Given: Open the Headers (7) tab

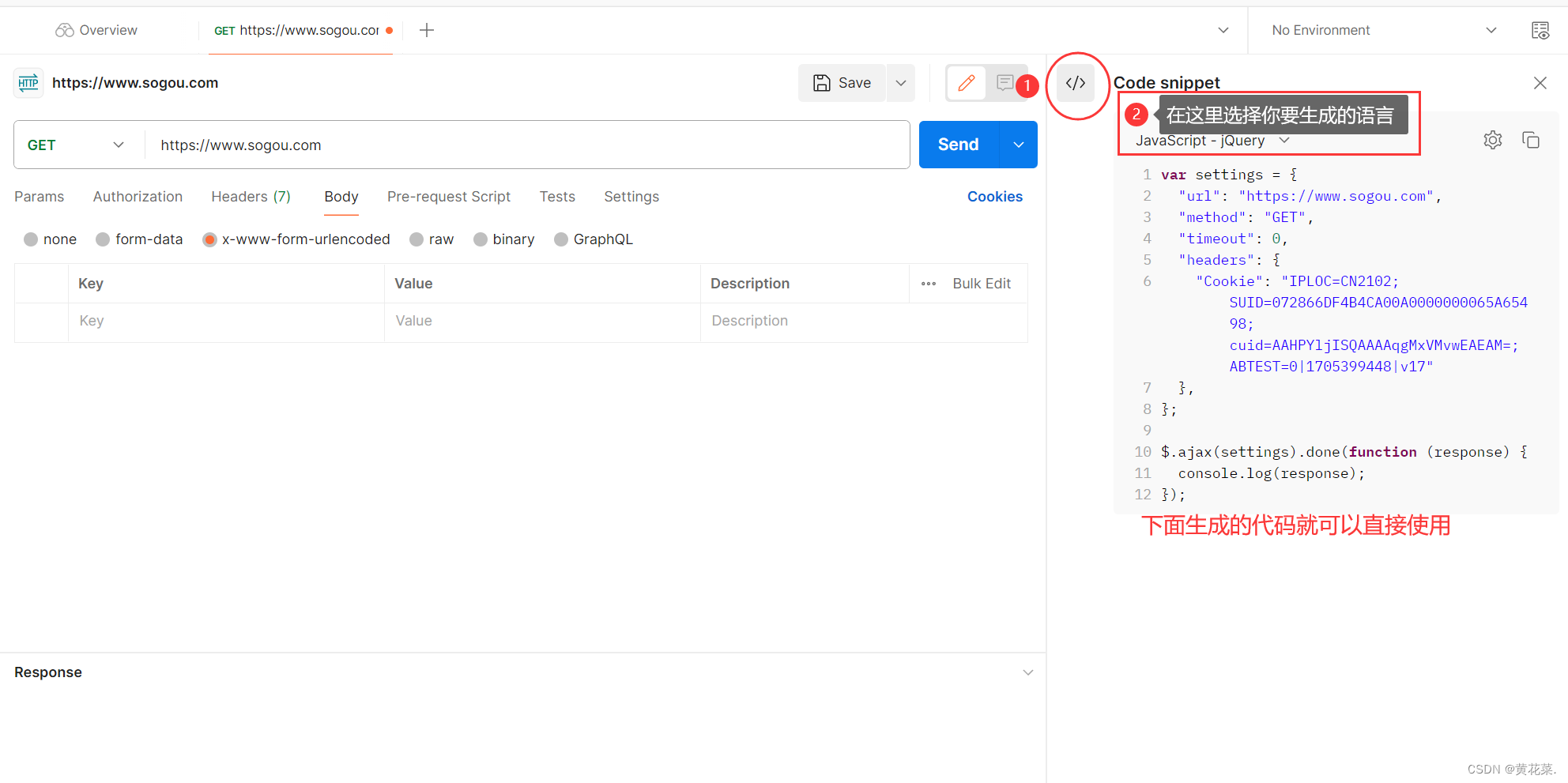Looking at the screenshot, I should [x=251, y=197].
